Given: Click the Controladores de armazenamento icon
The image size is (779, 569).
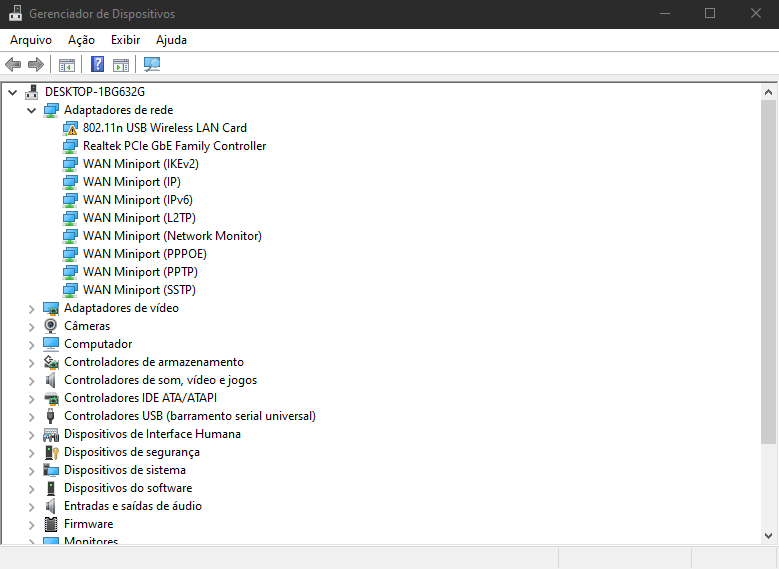Looking at the screenshot, I should pos(51,362).
